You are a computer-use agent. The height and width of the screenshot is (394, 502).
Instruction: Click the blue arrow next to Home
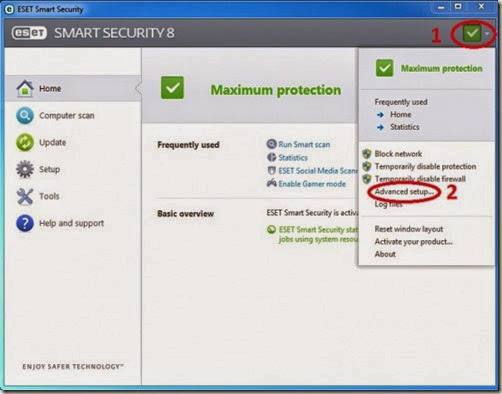(380, 115)
